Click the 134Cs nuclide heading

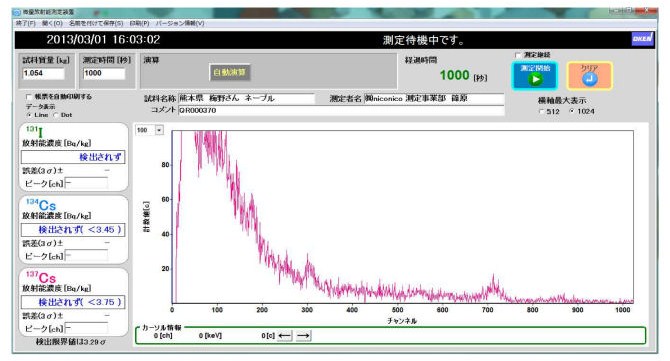tap(41, 205)
